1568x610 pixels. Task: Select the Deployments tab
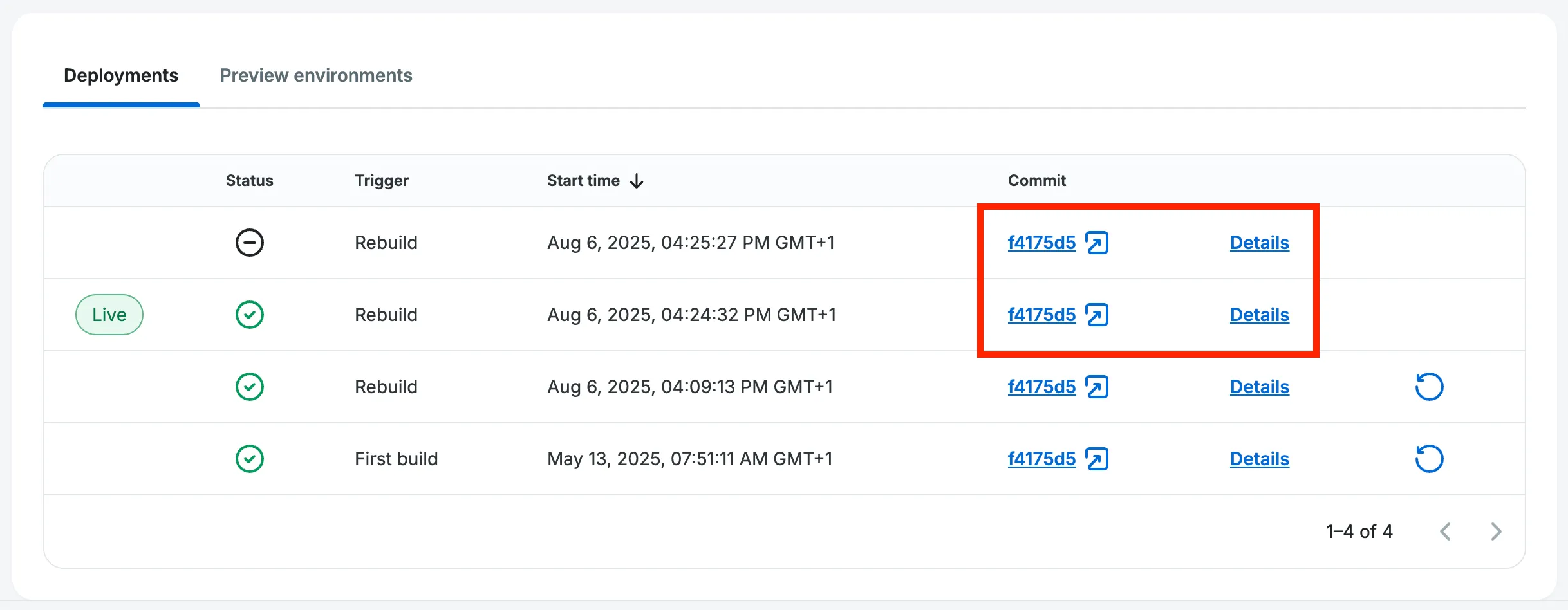(x=121, y=75)
